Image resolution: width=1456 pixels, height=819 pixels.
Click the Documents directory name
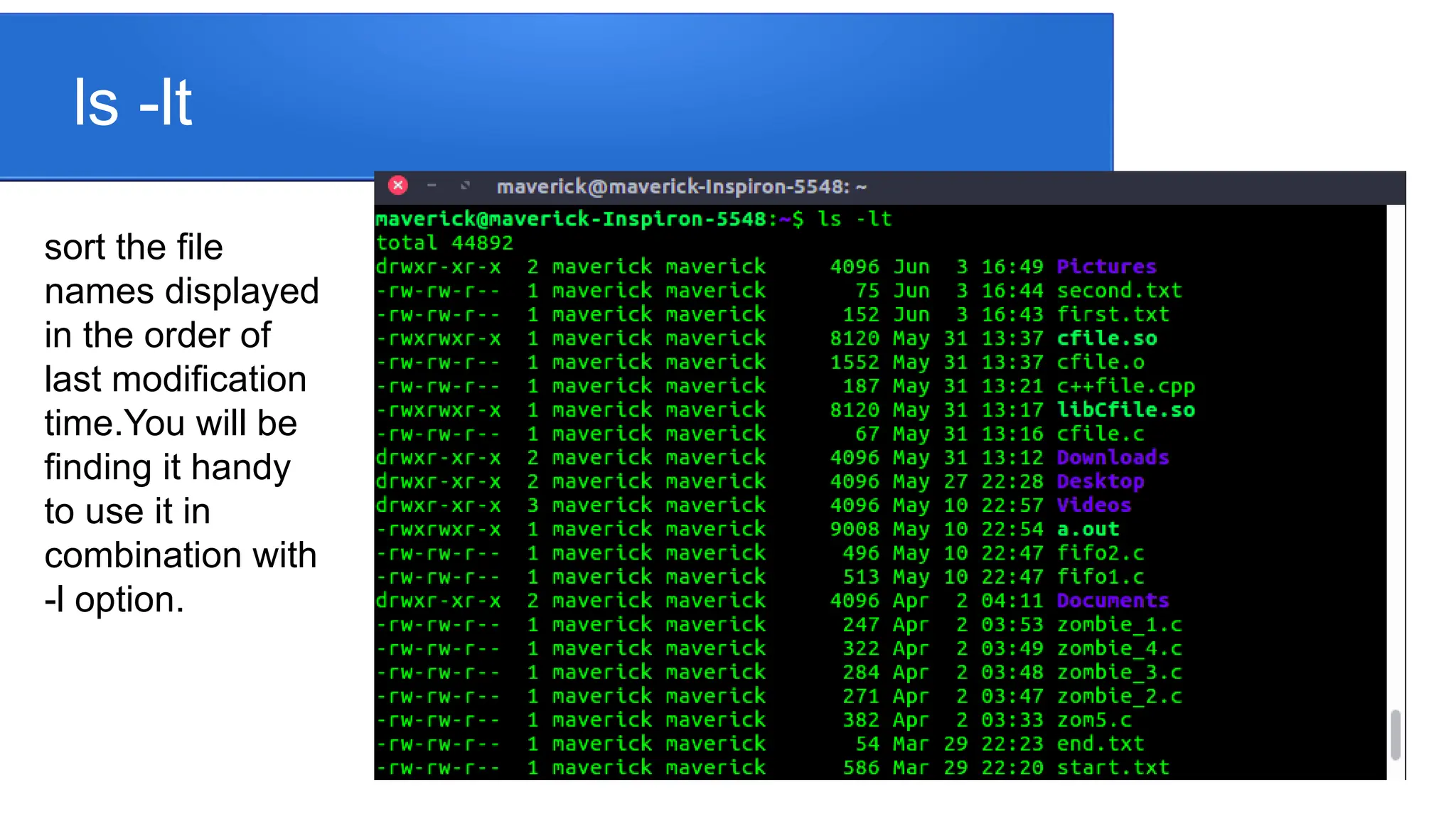click(x=1113, y=601)
